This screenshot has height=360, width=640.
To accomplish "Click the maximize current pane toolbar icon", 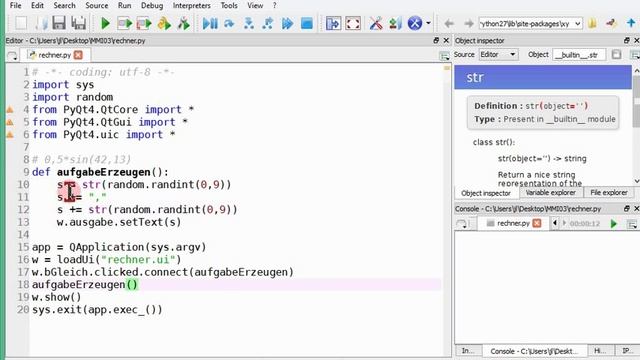I will 333,23.
